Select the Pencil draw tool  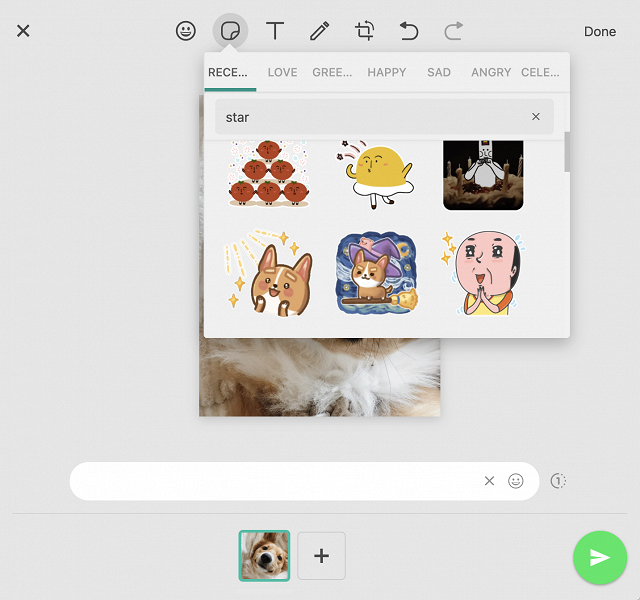320,31
